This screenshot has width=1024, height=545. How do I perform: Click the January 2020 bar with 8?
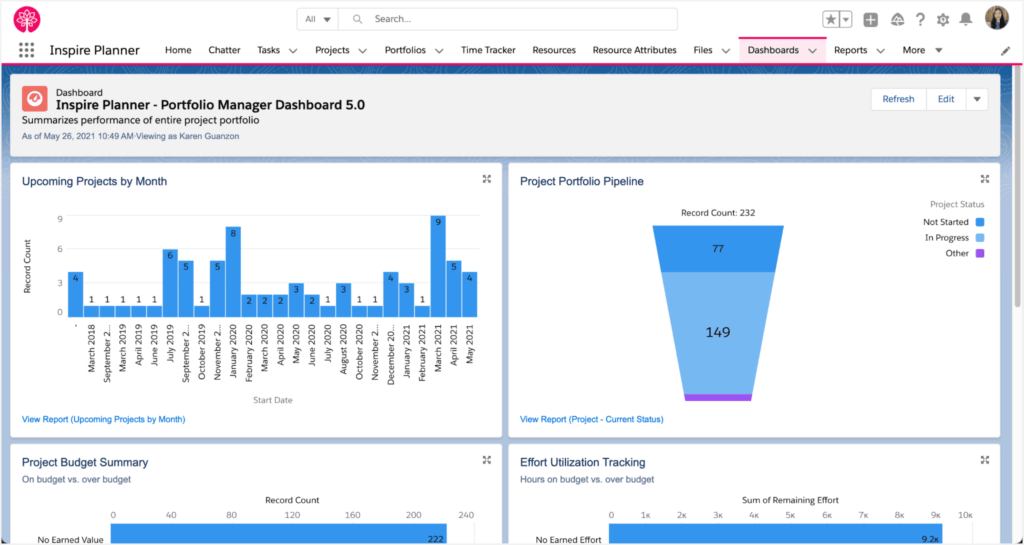[233, 272]
